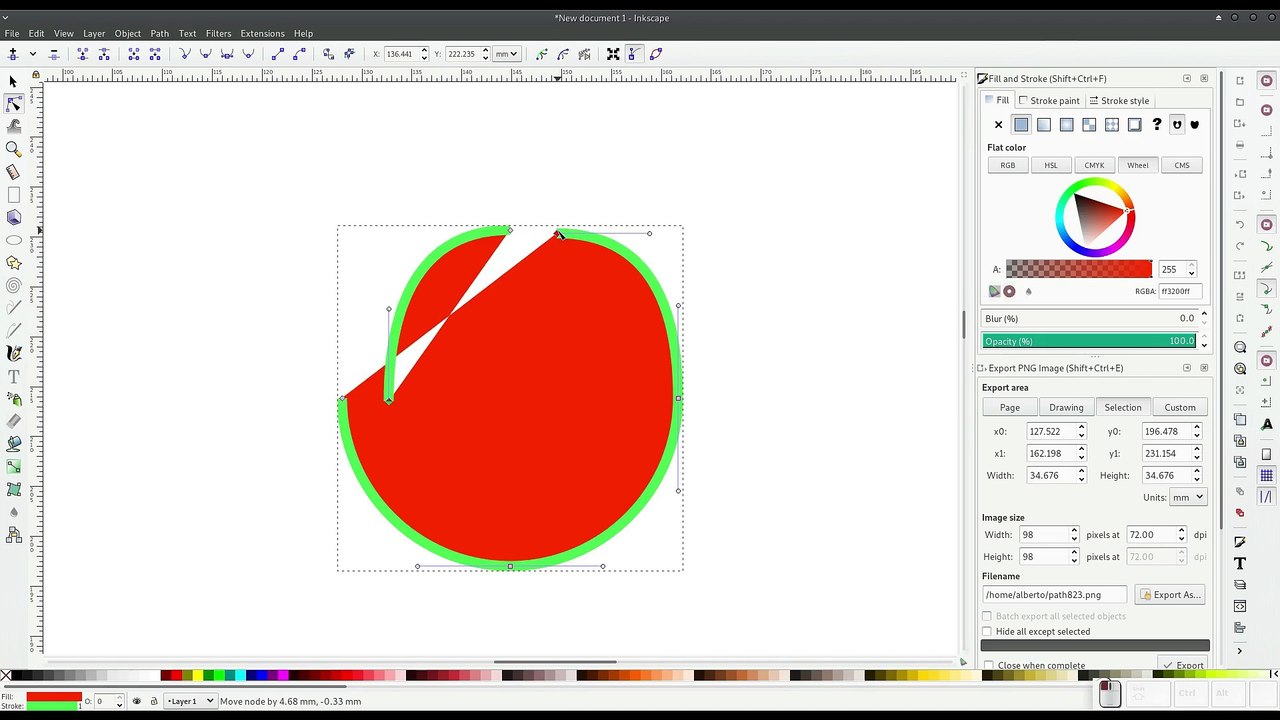Make selected nodes corner (cusp)
The width and height of the screenshot is (1280, 720).
pos(185,54)
